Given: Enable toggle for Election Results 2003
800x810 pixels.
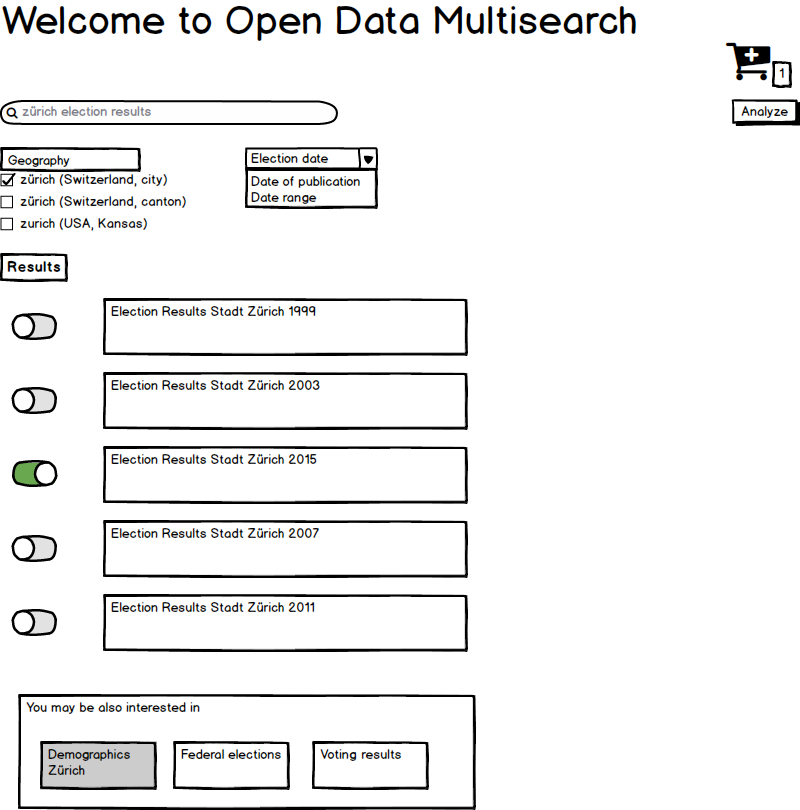Looking at the screenshot, I should pyautogui.click(x=34, y=400).
